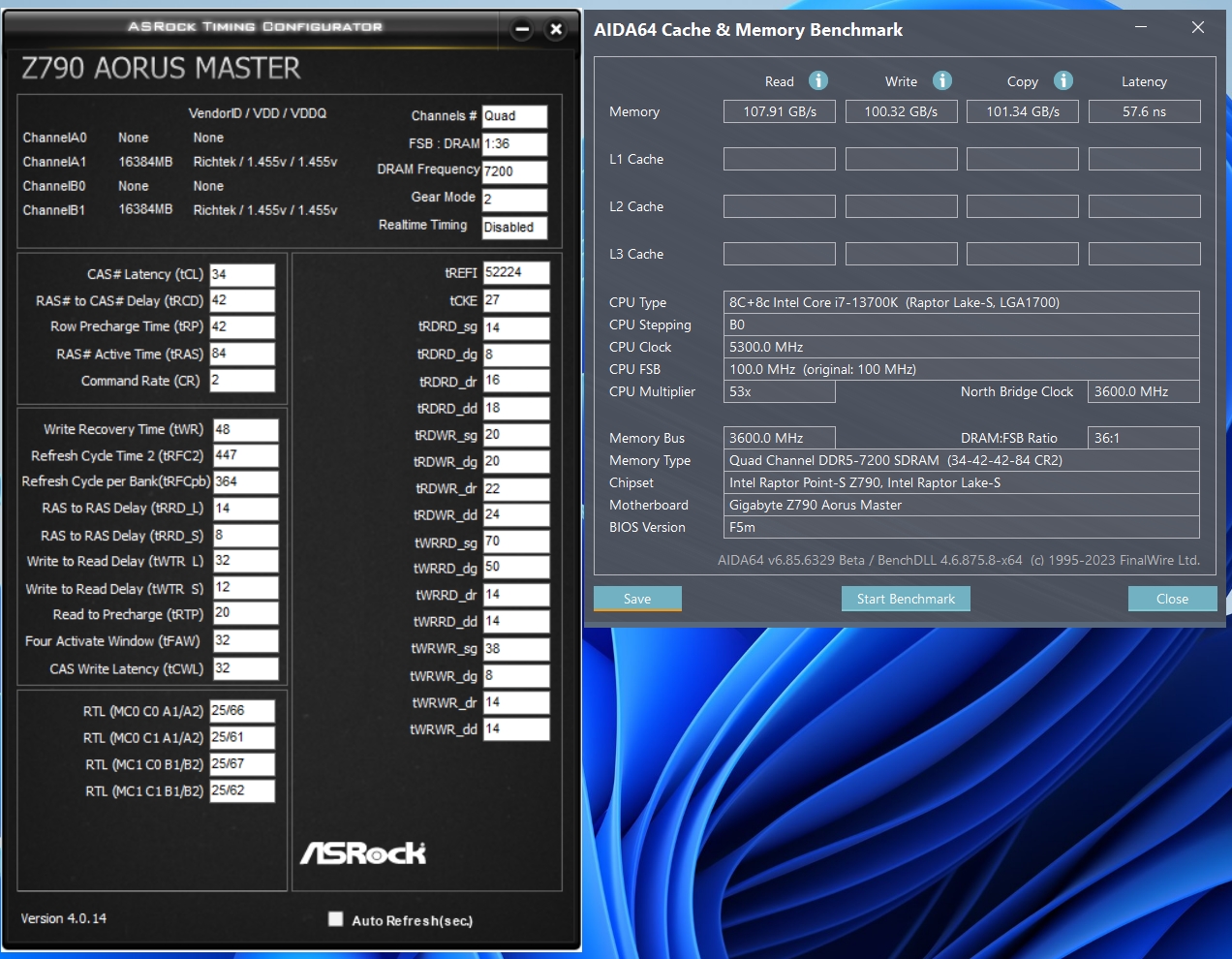The width and height of the screenshot is (1232, 959).
Task: Click the tRRD_L value field
Action: tap(245, 509)
